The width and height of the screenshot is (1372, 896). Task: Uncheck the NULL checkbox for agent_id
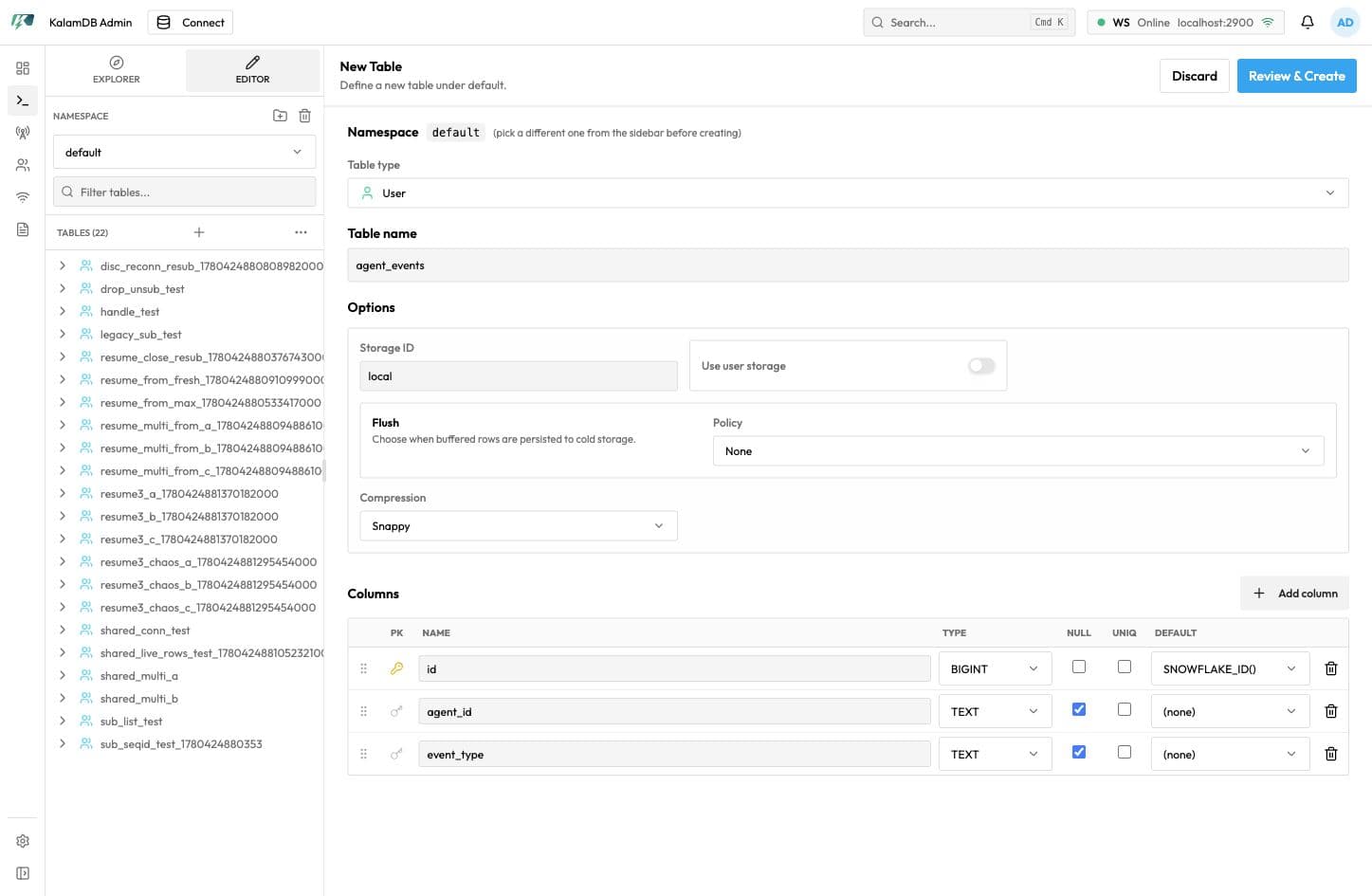(x=1079, y=709)
